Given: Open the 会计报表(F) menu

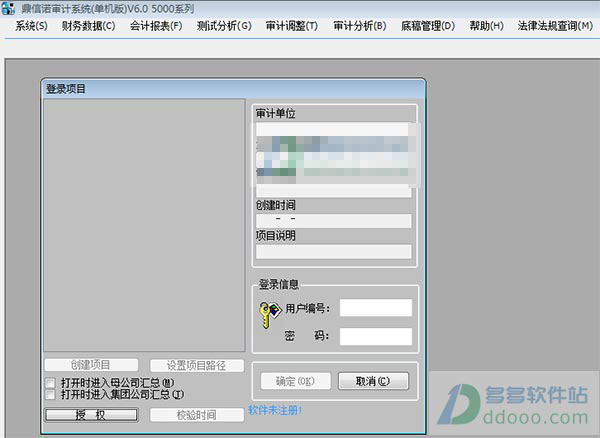Looking at the screenshot, I should point(156,26).
